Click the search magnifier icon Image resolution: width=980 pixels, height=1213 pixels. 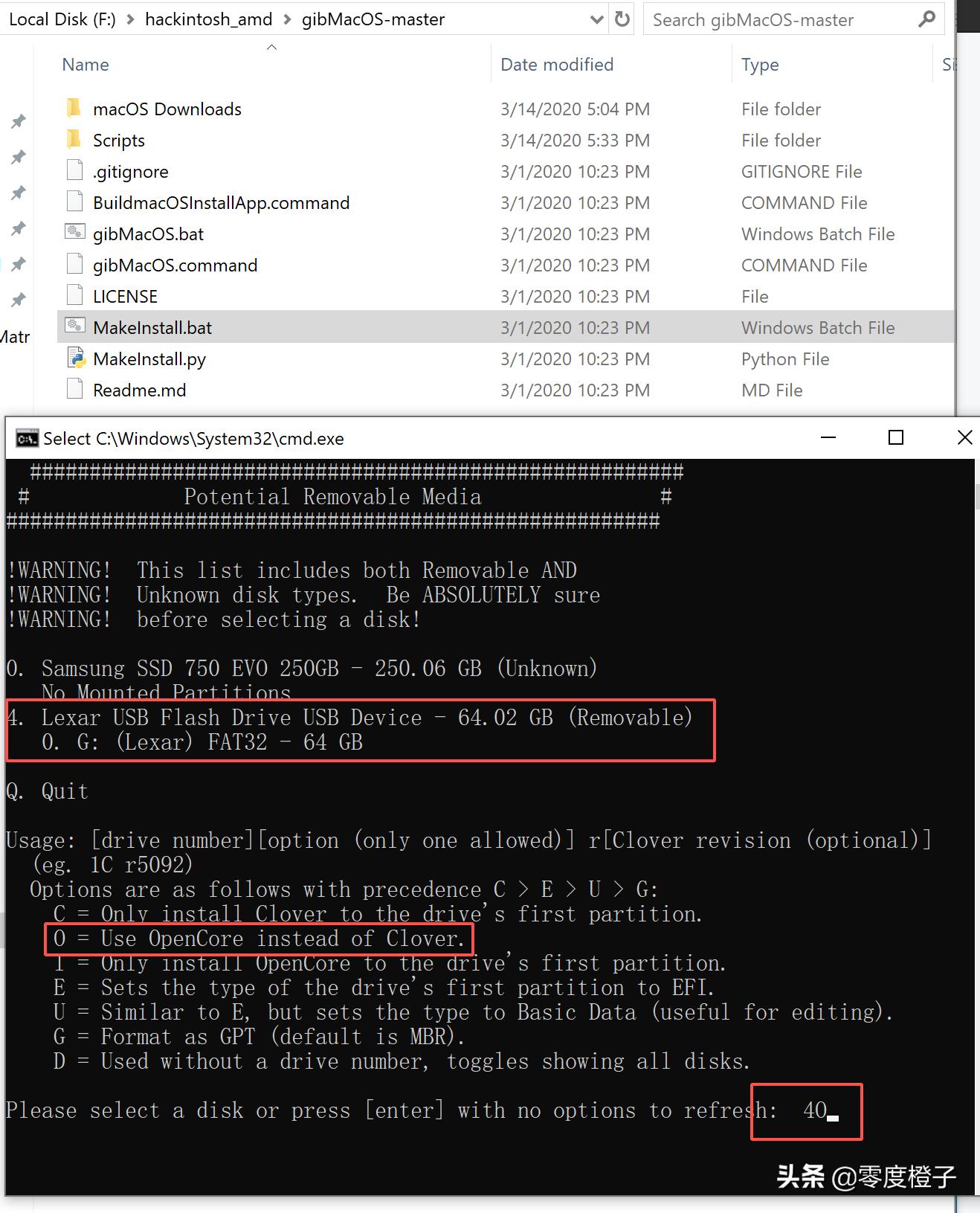[926, 19]
